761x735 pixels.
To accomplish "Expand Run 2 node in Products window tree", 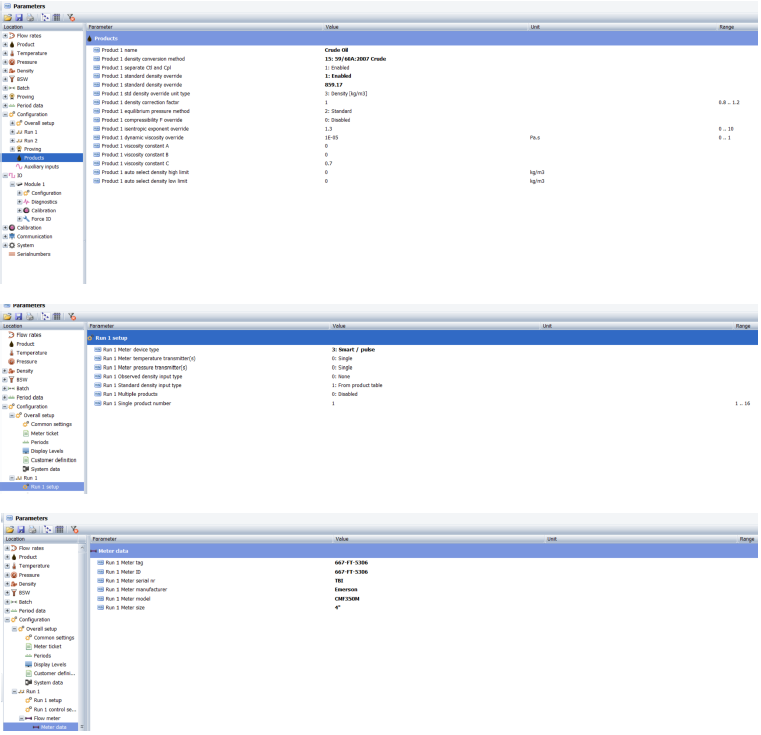I will coord(13,141).
